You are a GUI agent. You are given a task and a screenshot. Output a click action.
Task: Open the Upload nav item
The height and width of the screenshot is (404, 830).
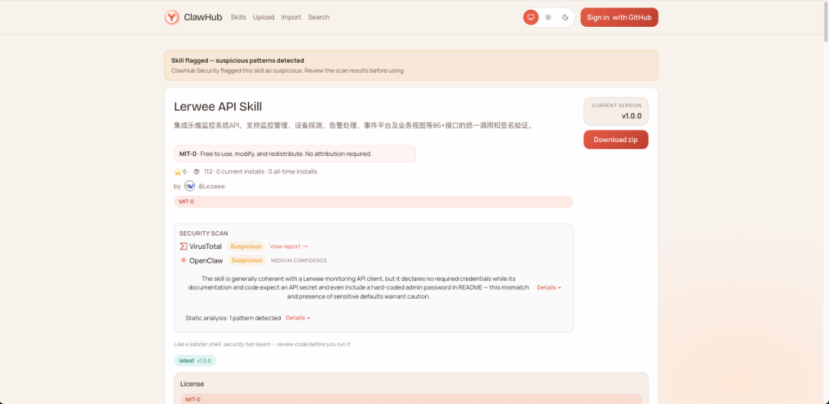tap(264, 17)
